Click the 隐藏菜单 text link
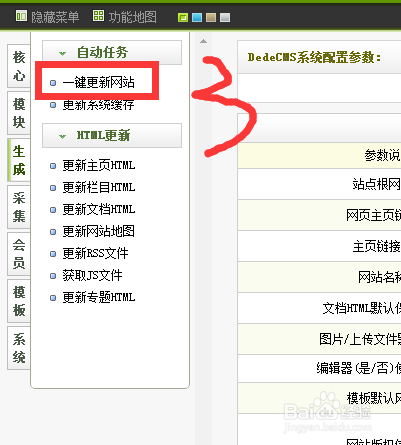401x445 pixels. [55, 17]
